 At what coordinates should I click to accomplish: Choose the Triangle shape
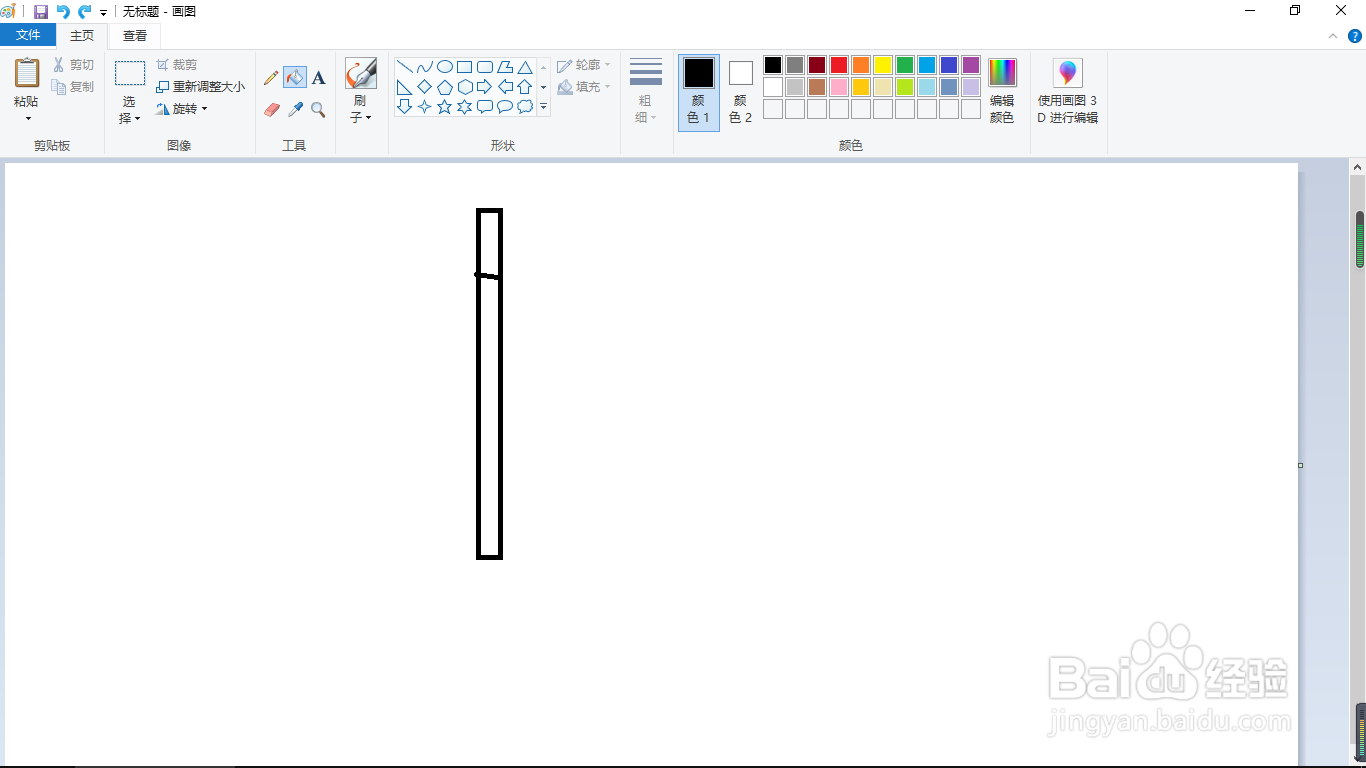pyautogui.click(x=525, y=67)
